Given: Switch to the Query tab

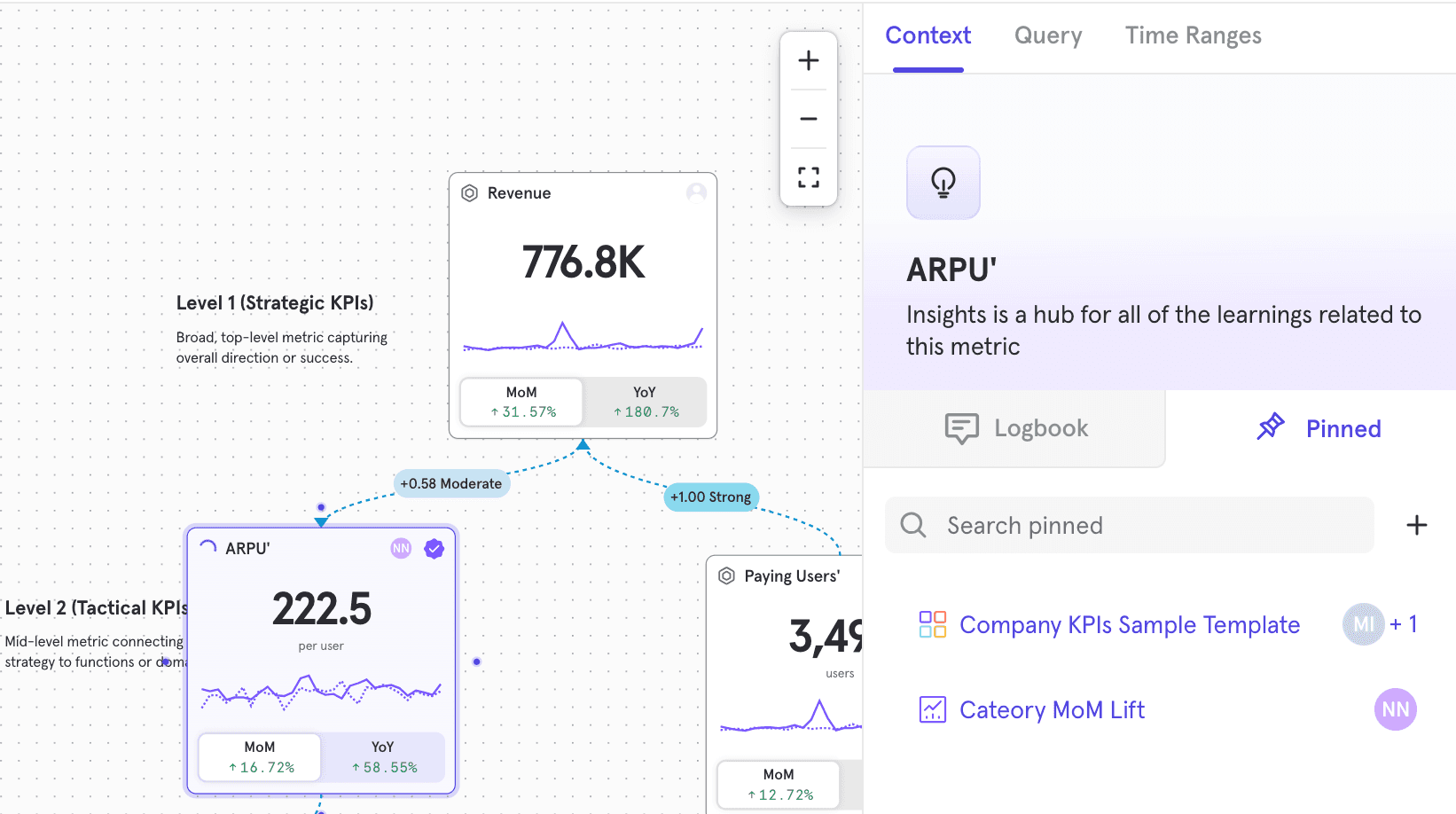Looking at the screenshot, I should click(x=1047, y=35).
